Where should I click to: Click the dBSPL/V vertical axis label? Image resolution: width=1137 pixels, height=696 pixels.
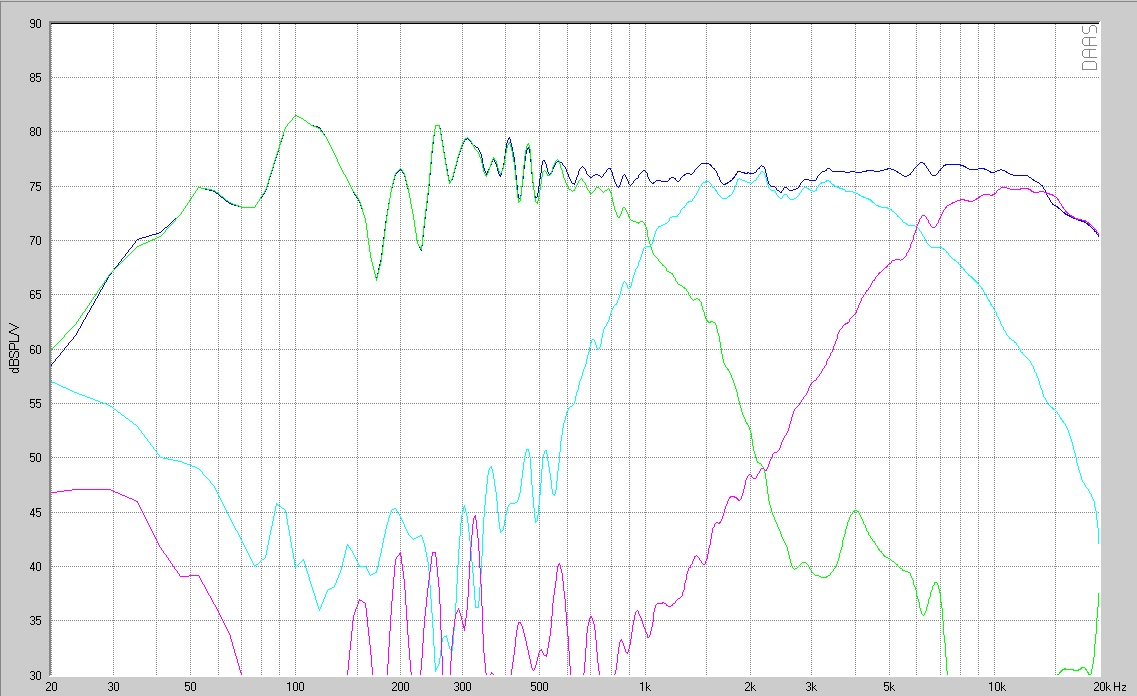point(15,348)
